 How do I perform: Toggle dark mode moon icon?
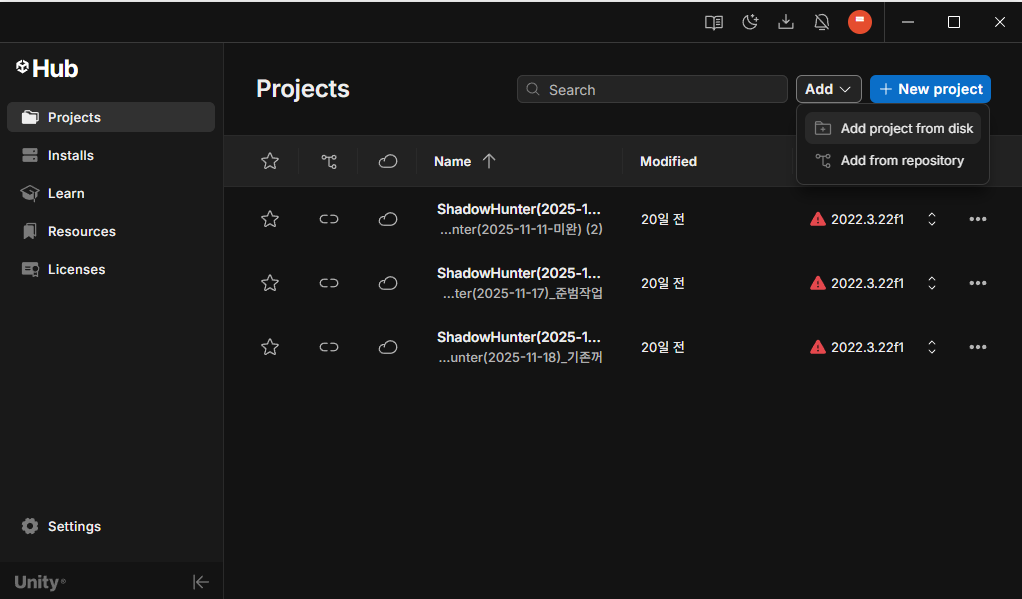(750, 22)
